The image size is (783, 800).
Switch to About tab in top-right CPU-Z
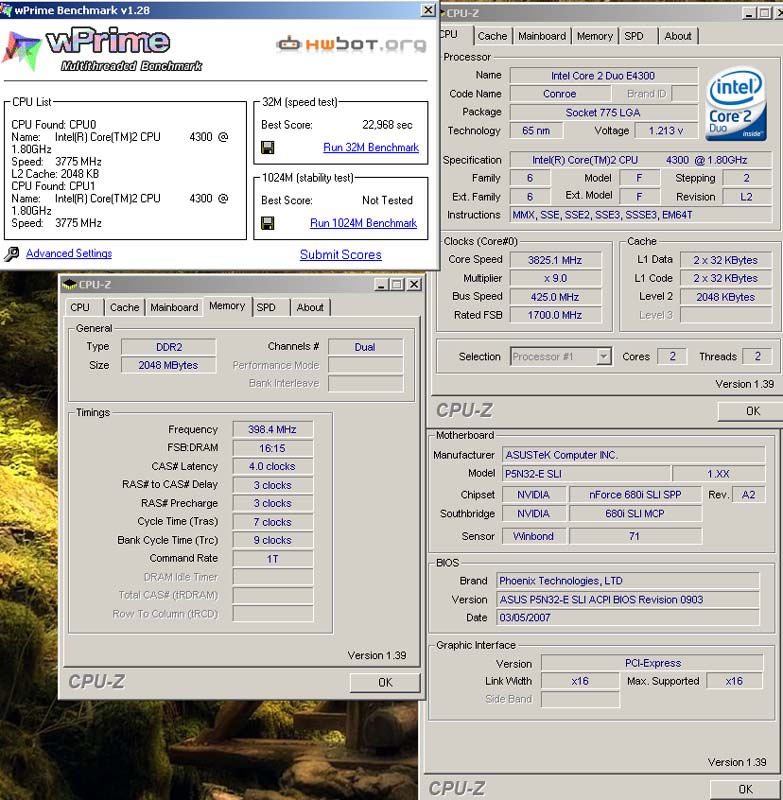[678, 36]
